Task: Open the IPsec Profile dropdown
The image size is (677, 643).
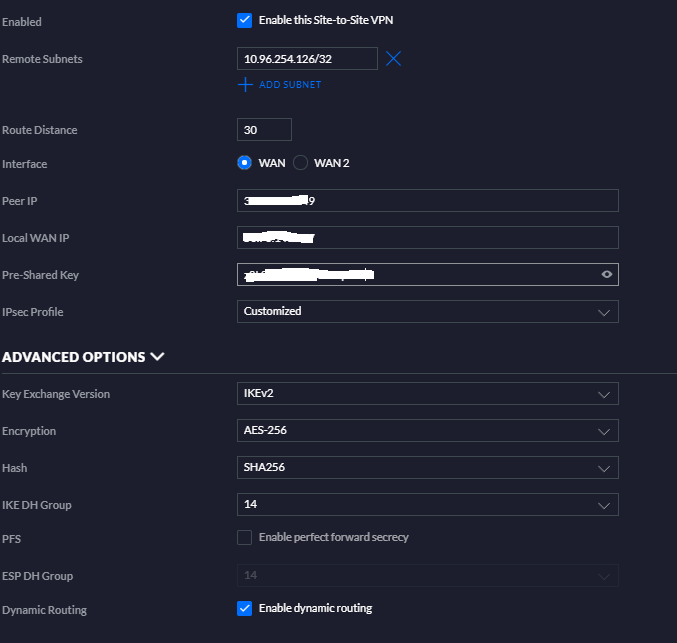Action: point(427,312)
